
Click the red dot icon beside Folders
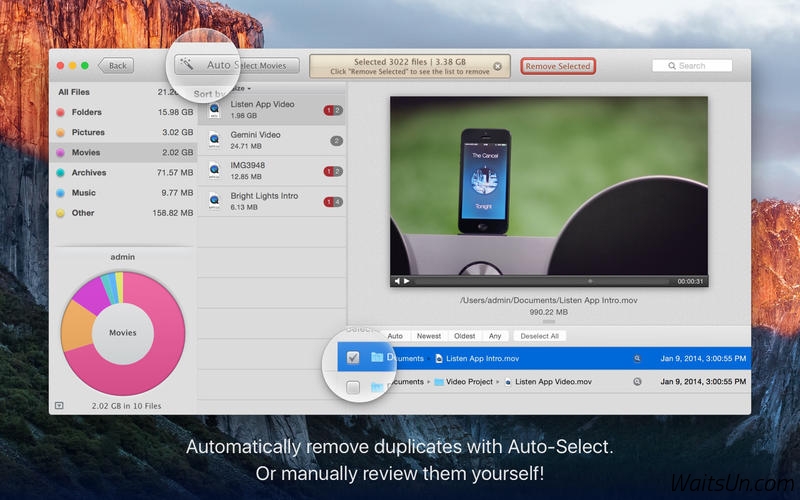point(60,112)
